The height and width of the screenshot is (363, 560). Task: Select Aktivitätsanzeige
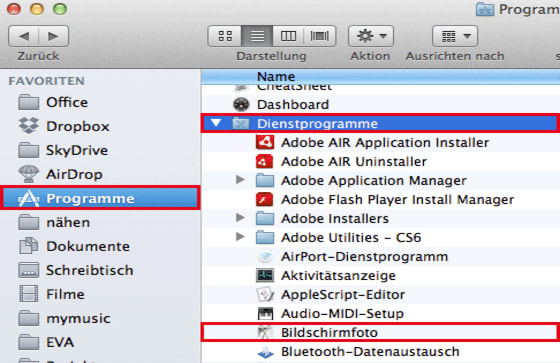click(x=380, y=275)
